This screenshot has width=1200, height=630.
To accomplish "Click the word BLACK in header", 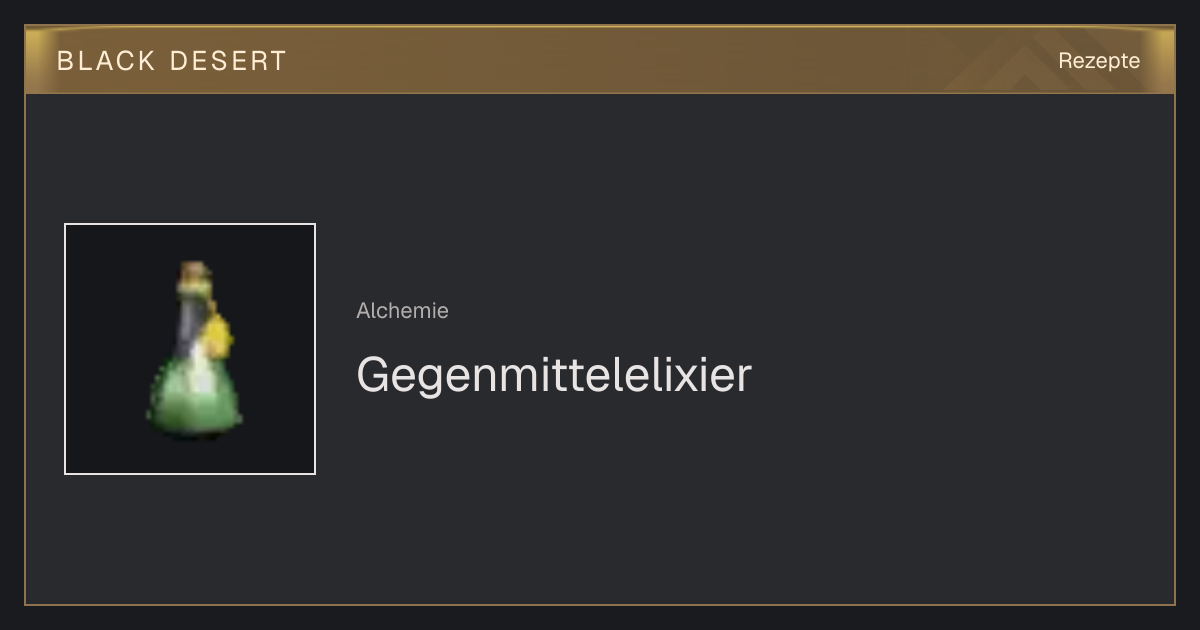I will point(106,61).
